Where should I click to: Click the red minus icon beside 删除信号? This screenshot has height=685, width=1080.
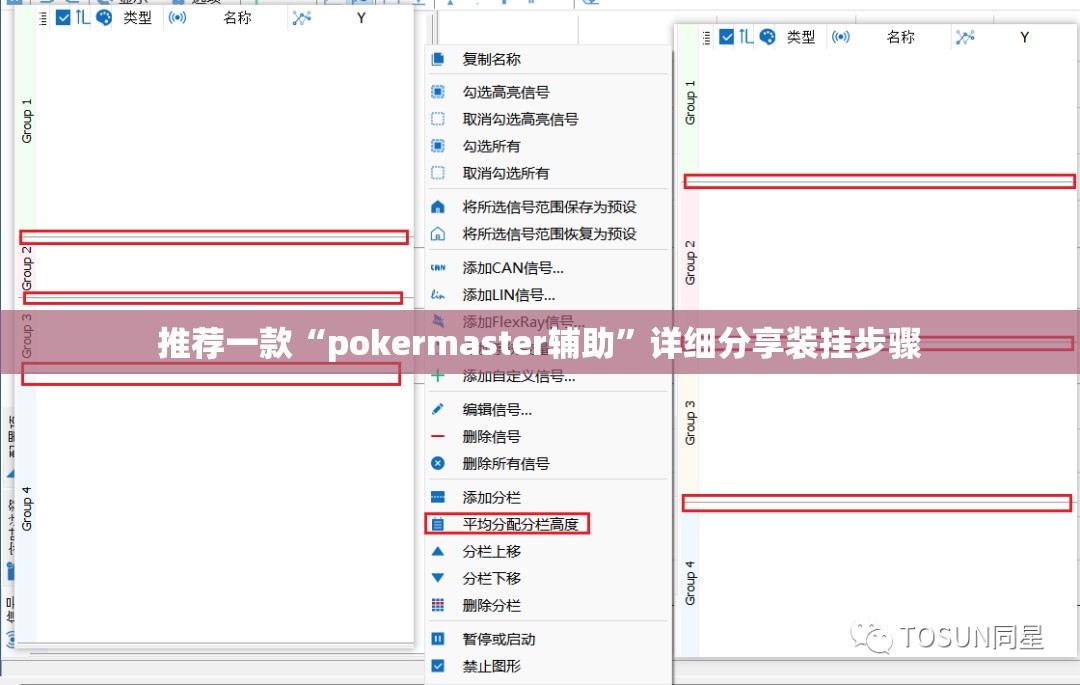(437, 436)
